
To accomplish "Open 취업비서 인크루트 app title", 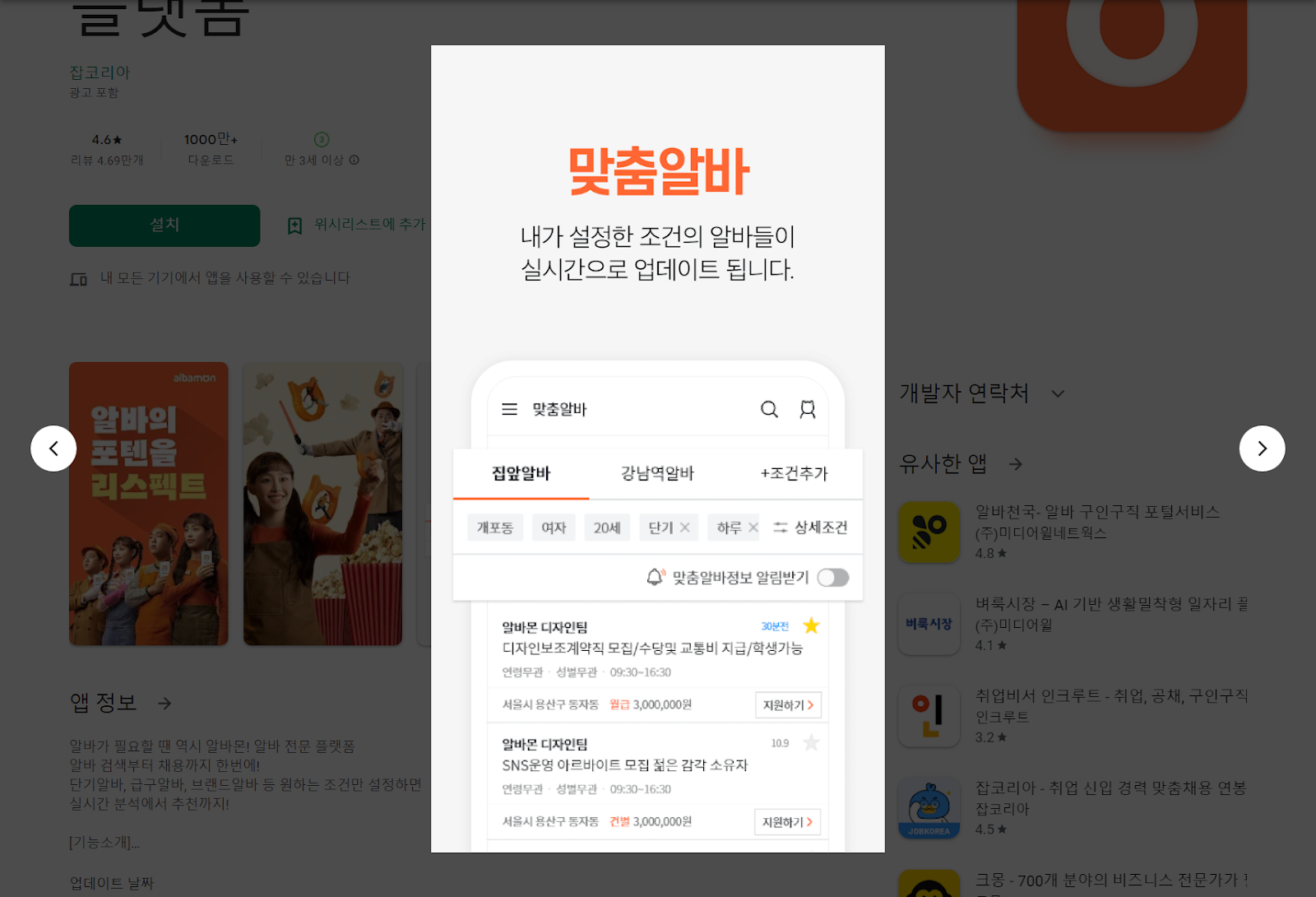I will point(1112,696).
